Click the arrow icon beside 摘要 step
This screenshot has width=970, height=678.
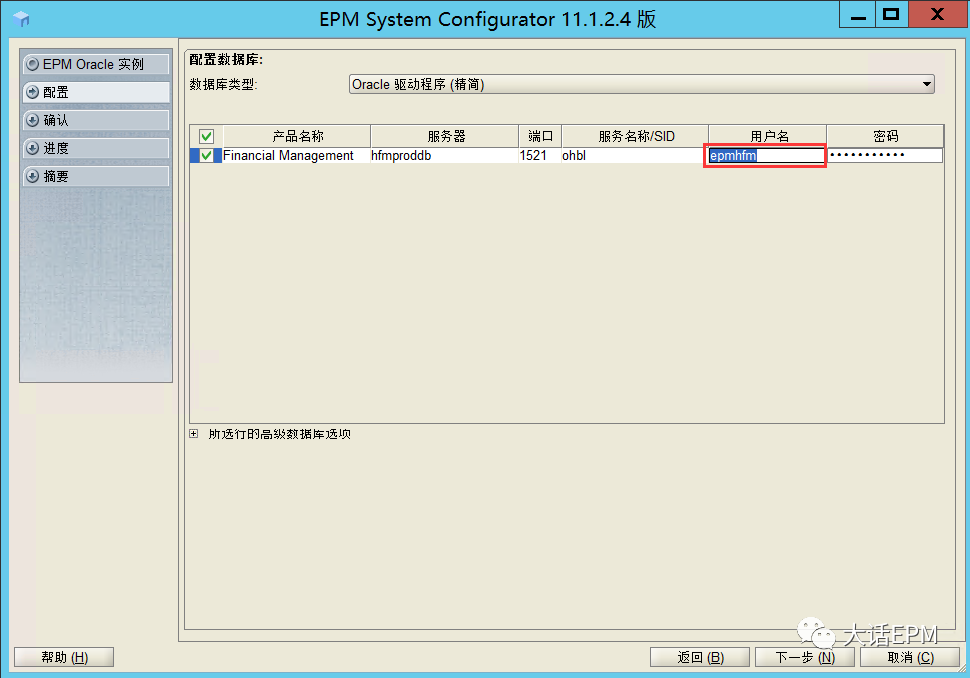pyautogui.click(x=33, y=176)
